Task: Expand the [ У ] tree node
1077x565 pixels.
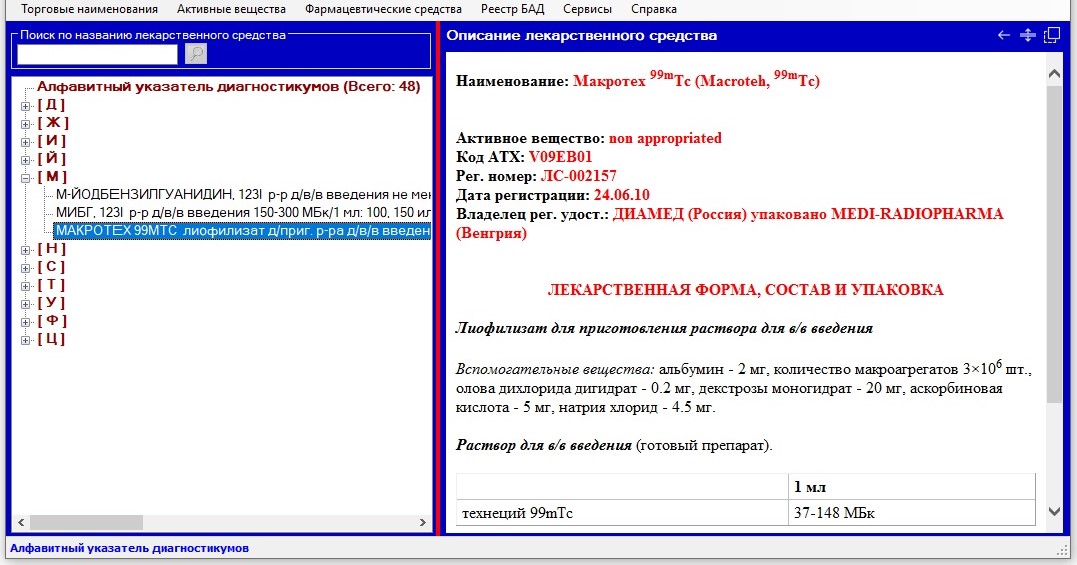Action: [x=25, y=303]
